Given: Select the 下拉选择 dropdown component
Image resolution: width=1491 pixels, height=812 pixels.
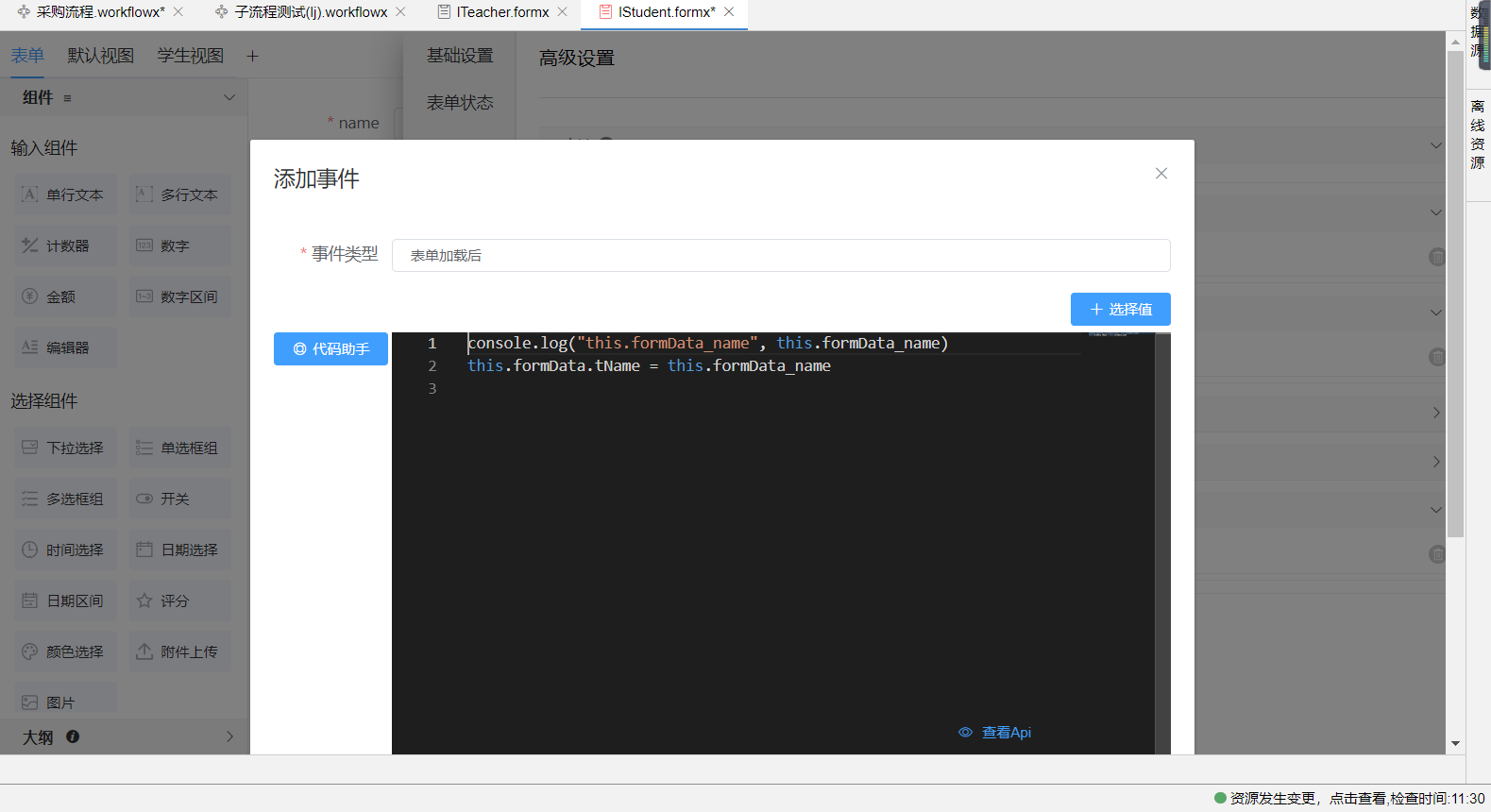Looking at the screenshot, I should click(x=64, y=448).
